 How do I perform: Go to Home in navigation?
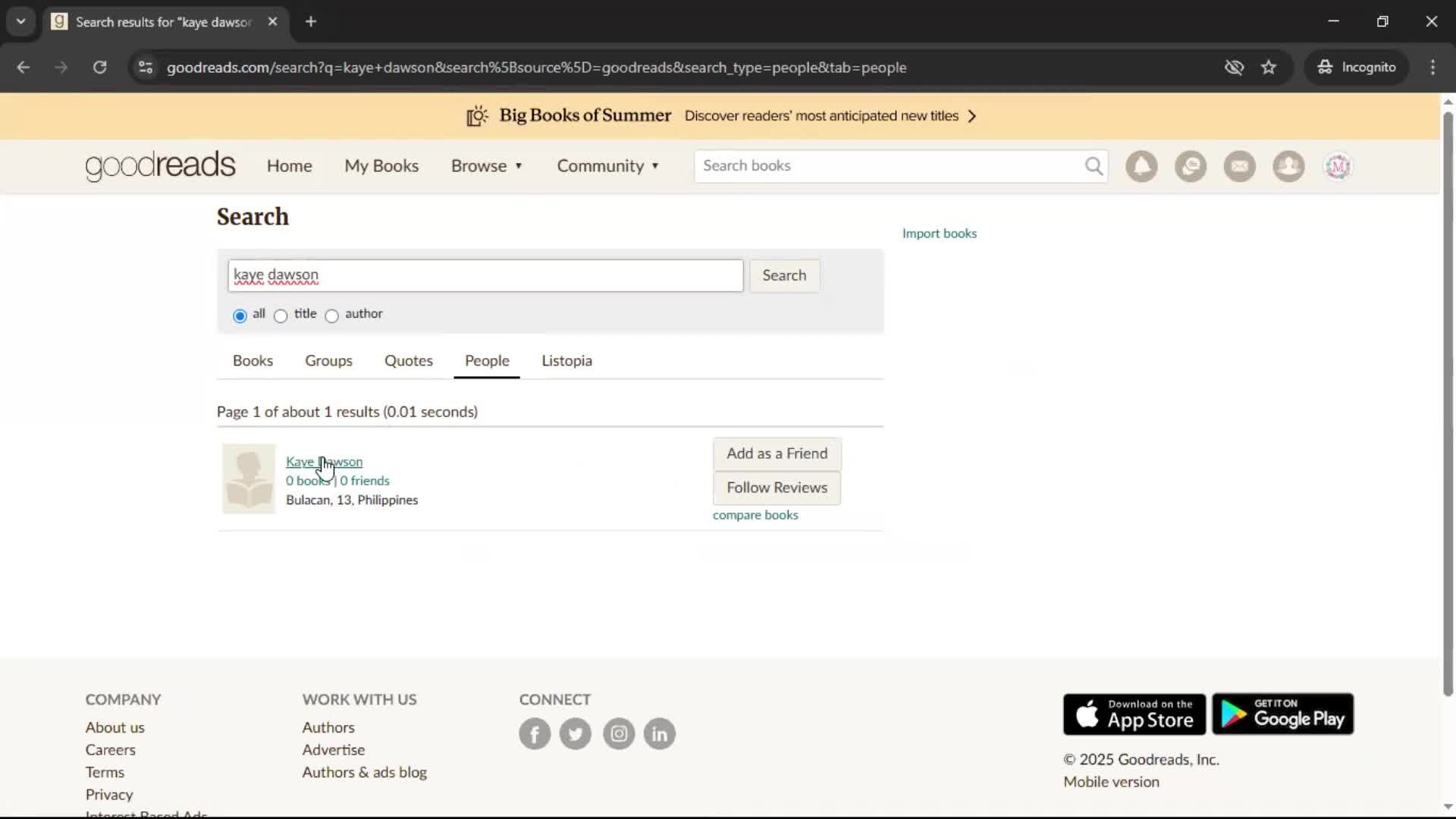point(289,166)
